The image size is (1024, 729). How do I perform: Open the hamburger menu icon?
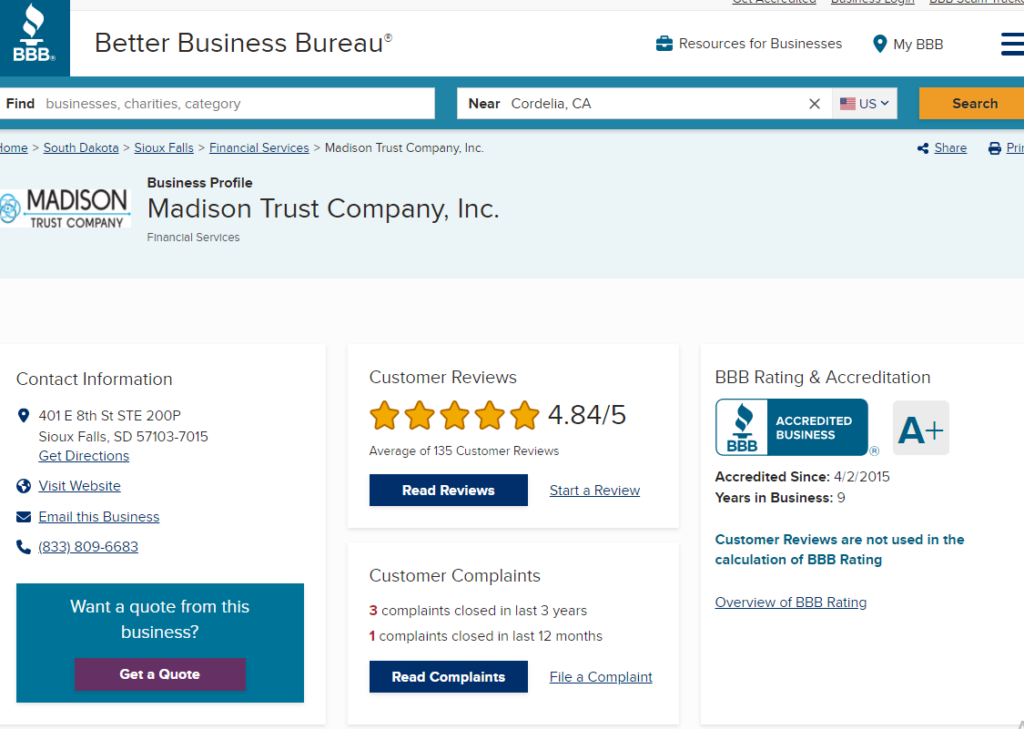point(1012,44)
